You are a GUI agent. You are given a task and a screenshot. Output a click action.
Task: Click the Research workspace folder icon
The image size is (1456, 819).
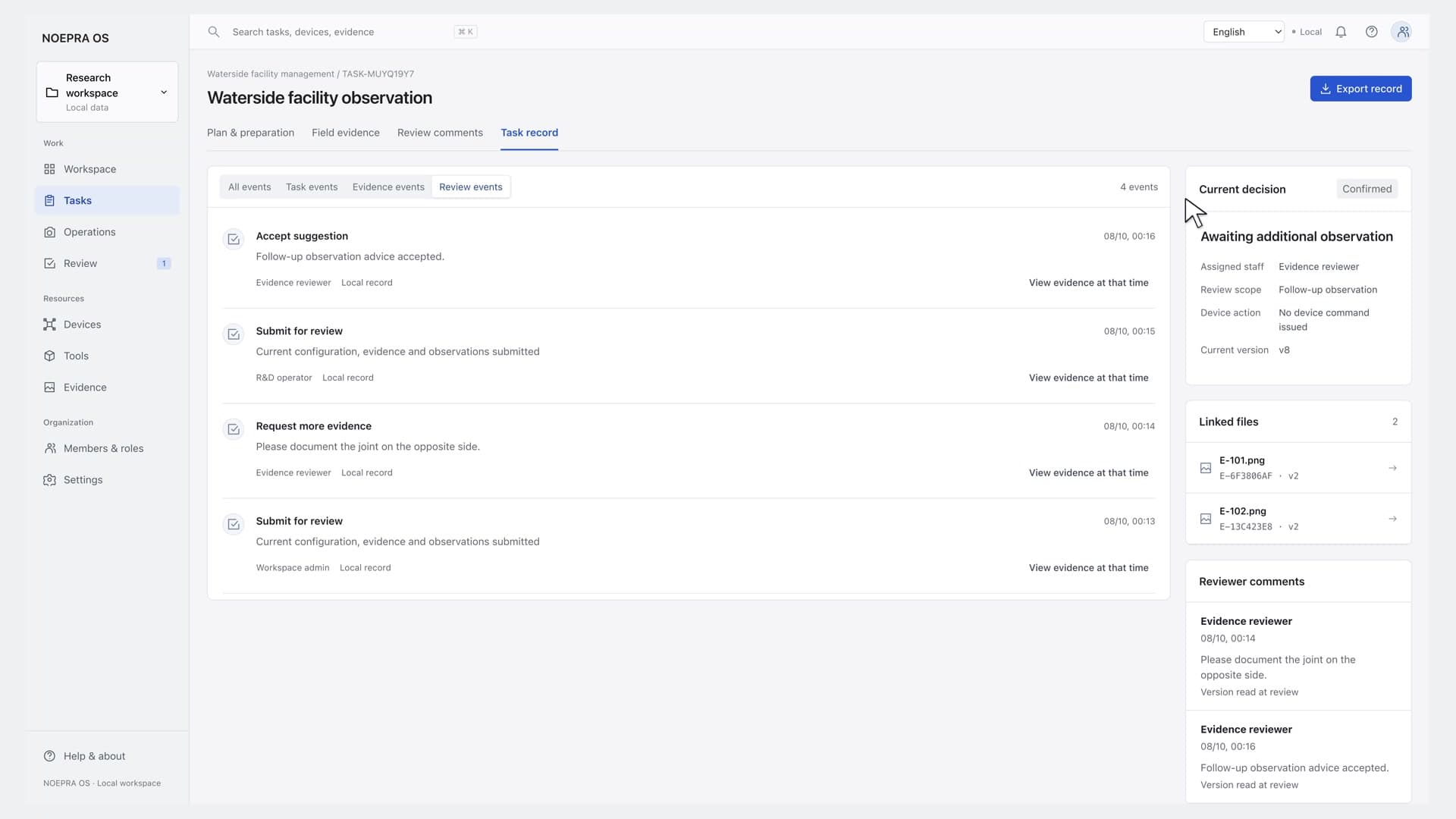coord(52,93)
